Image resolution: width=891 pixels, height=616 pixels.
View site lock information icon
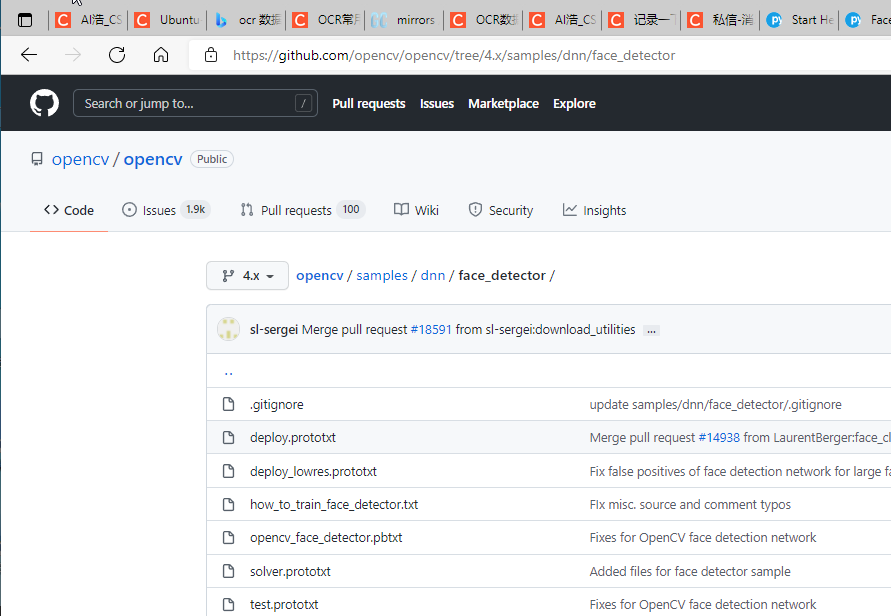click(x=211, y=55)
